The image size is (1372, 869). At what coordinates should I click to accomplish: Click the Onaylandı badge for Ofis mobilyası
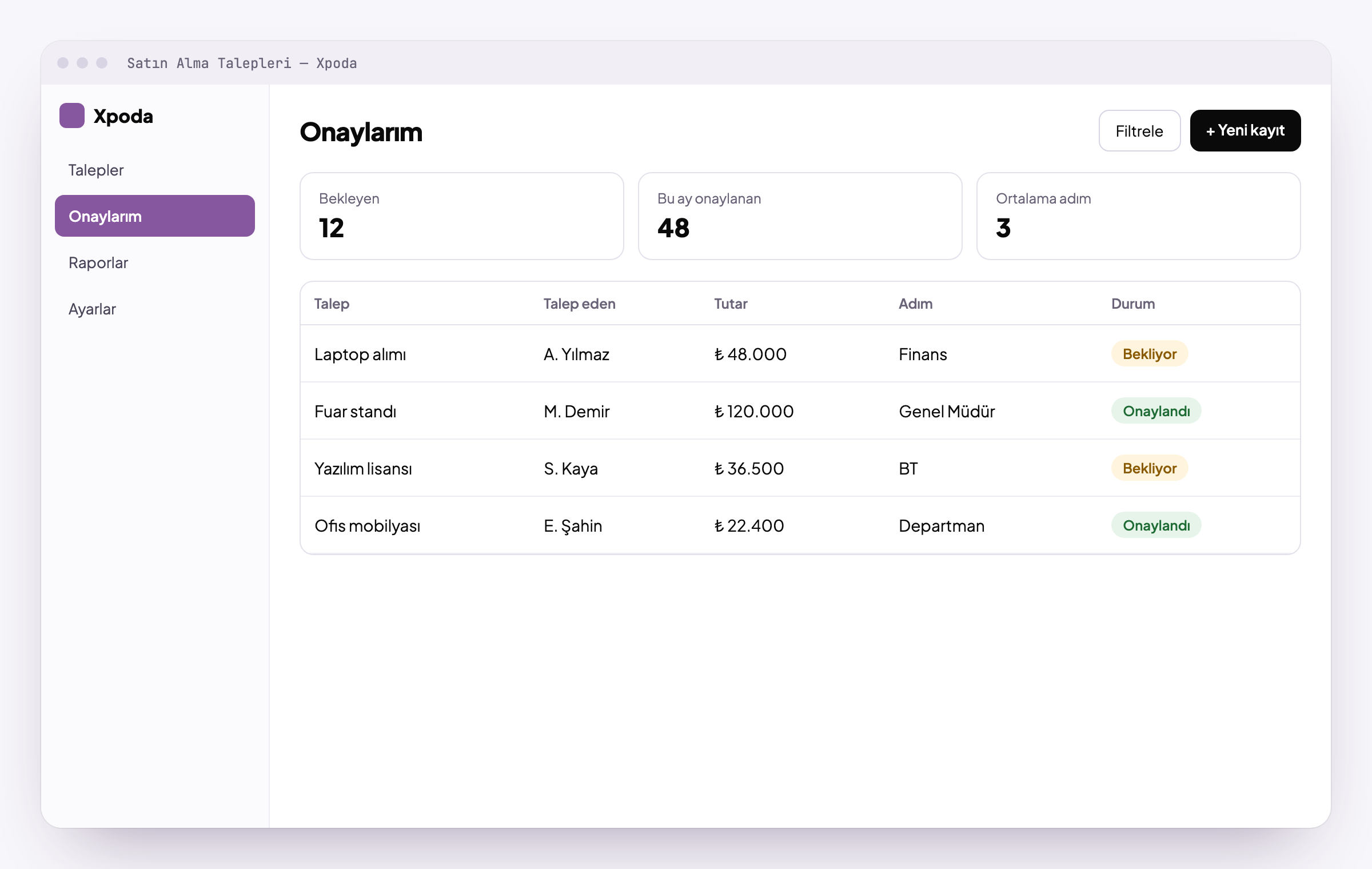coord(1156,525)
